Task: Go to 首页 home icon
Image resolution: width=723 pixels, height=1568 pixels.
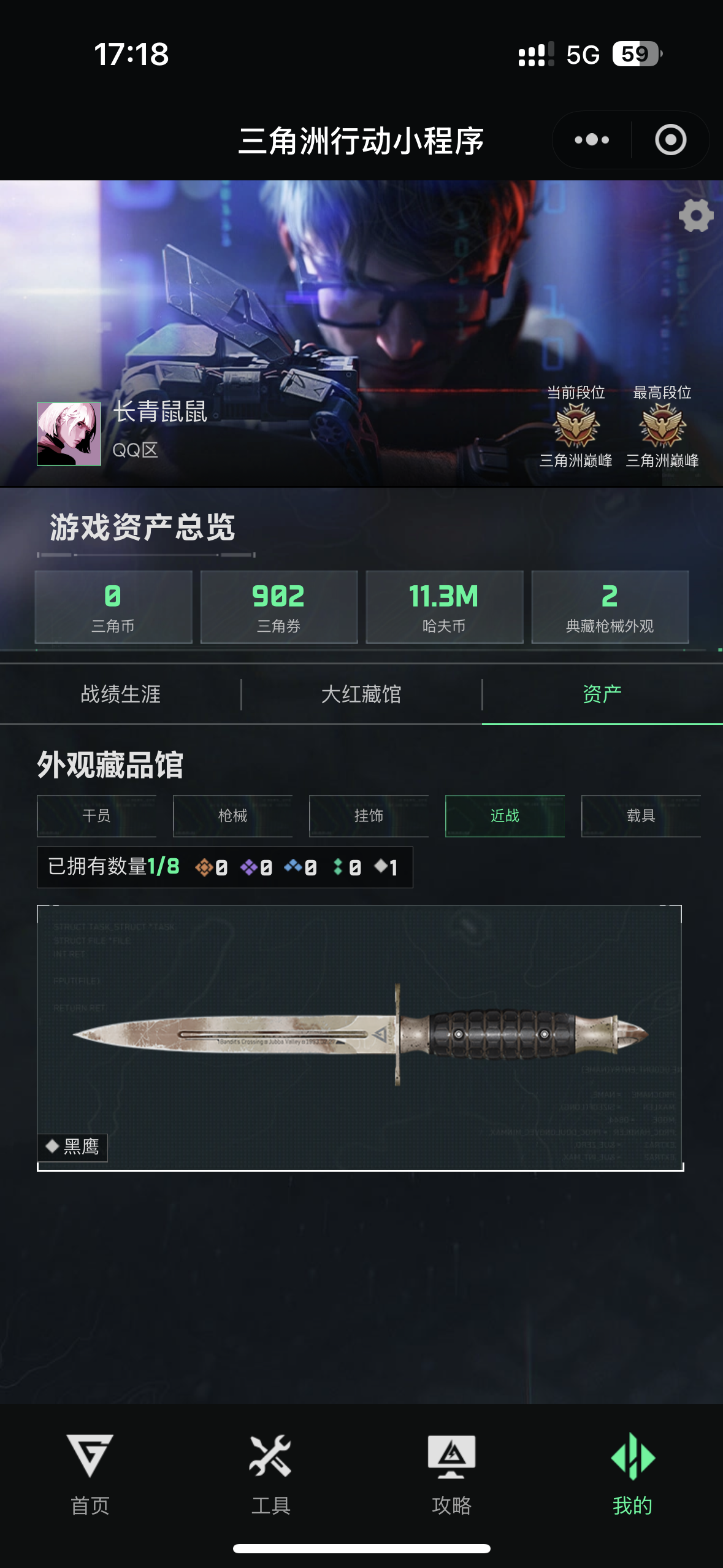Action: click(x=90, y=1456)
